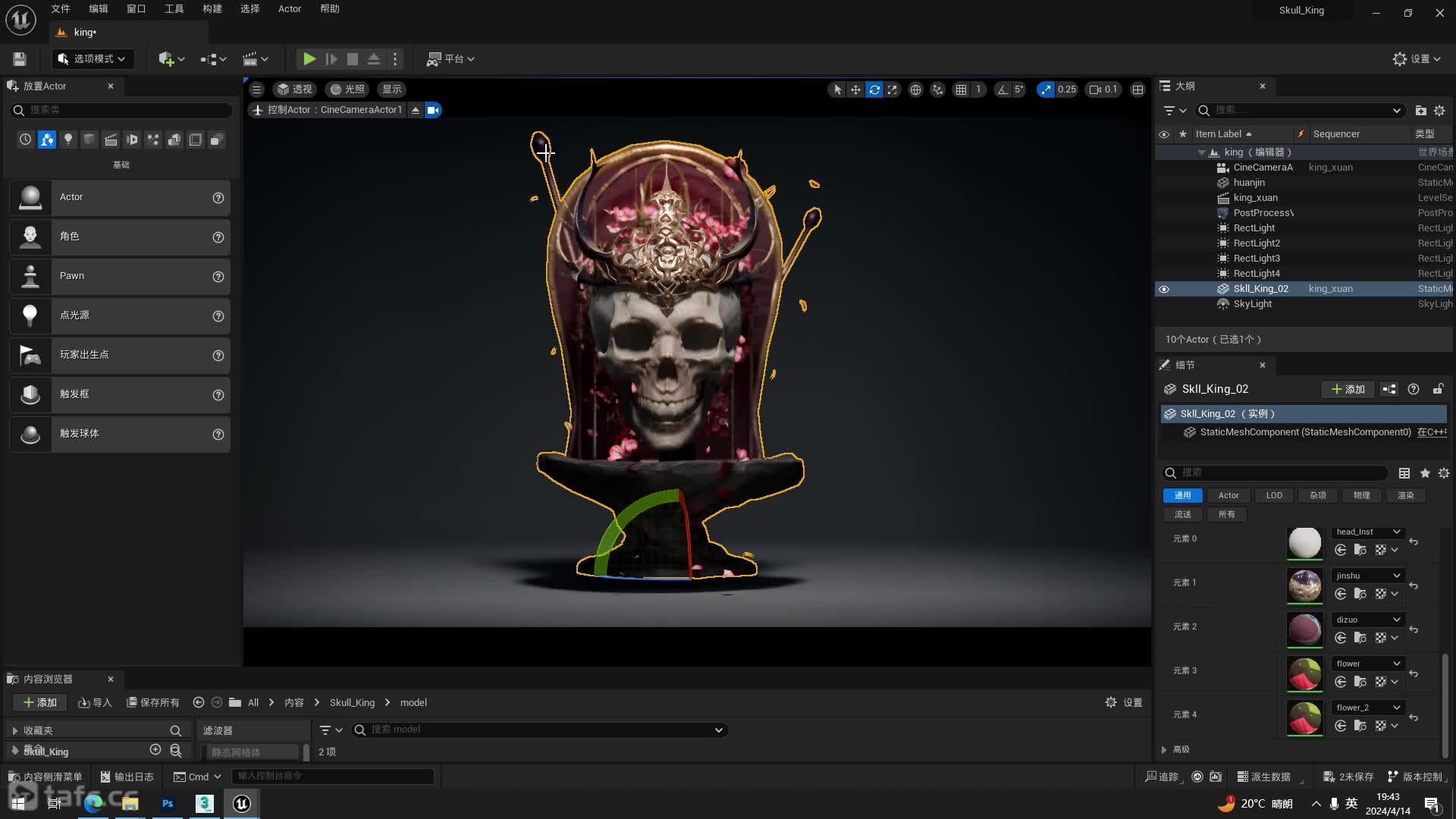Open jinshu material dropdown
The image size is (1456, 819).
(x=1368, y=576)
